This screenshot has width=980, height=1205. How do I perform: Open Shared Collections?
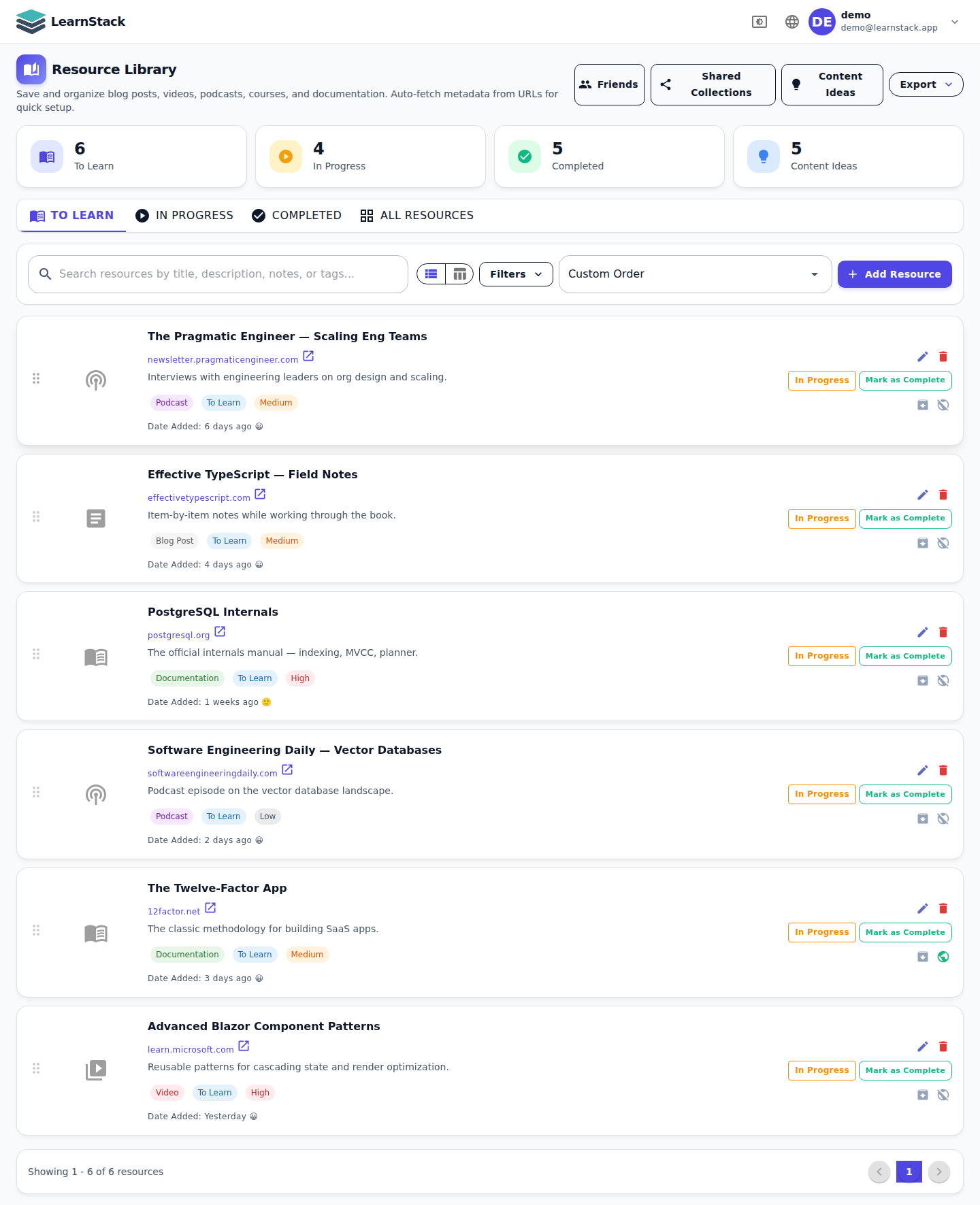[x=713, y=84]
